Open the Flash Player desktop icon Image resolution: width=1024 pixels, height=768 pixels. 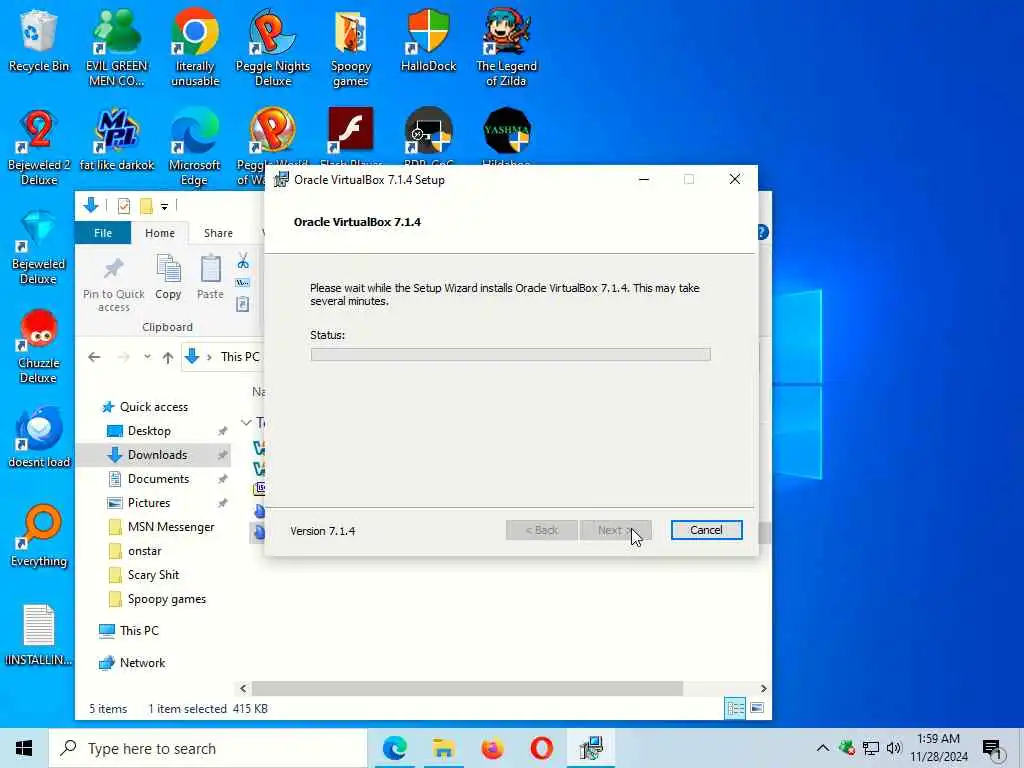click(351, 135)
